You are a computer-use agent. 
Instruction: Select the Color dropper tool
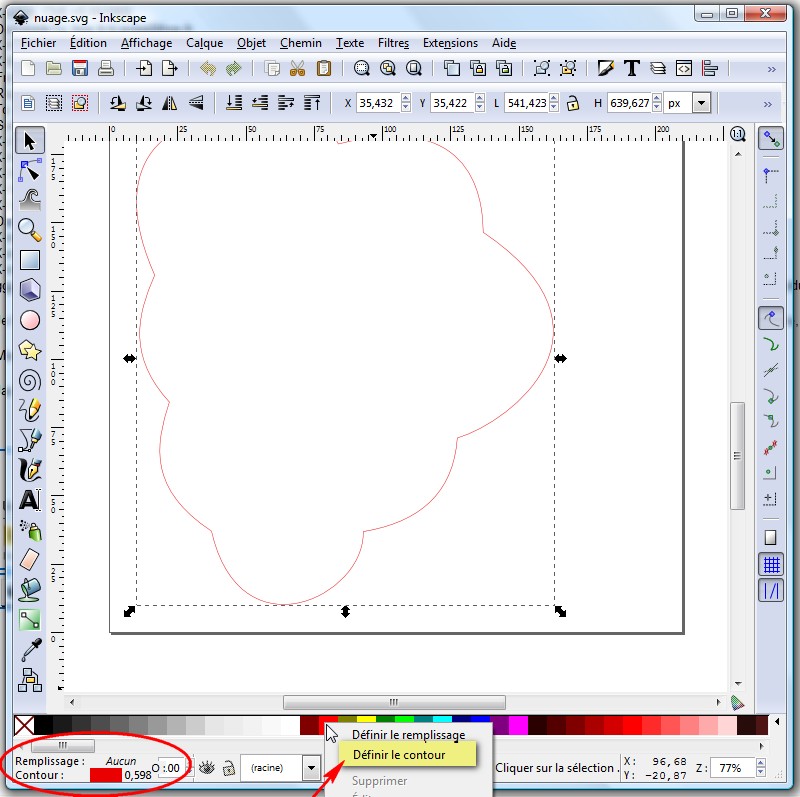[30, 650]
